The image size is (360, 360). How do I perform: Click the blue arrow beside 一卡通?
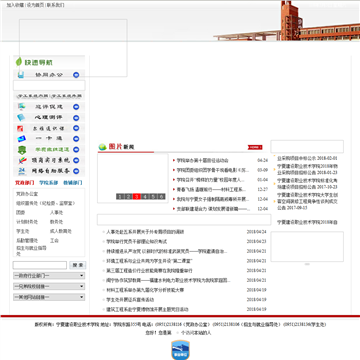pyautogui.click(x=76, y=139)
